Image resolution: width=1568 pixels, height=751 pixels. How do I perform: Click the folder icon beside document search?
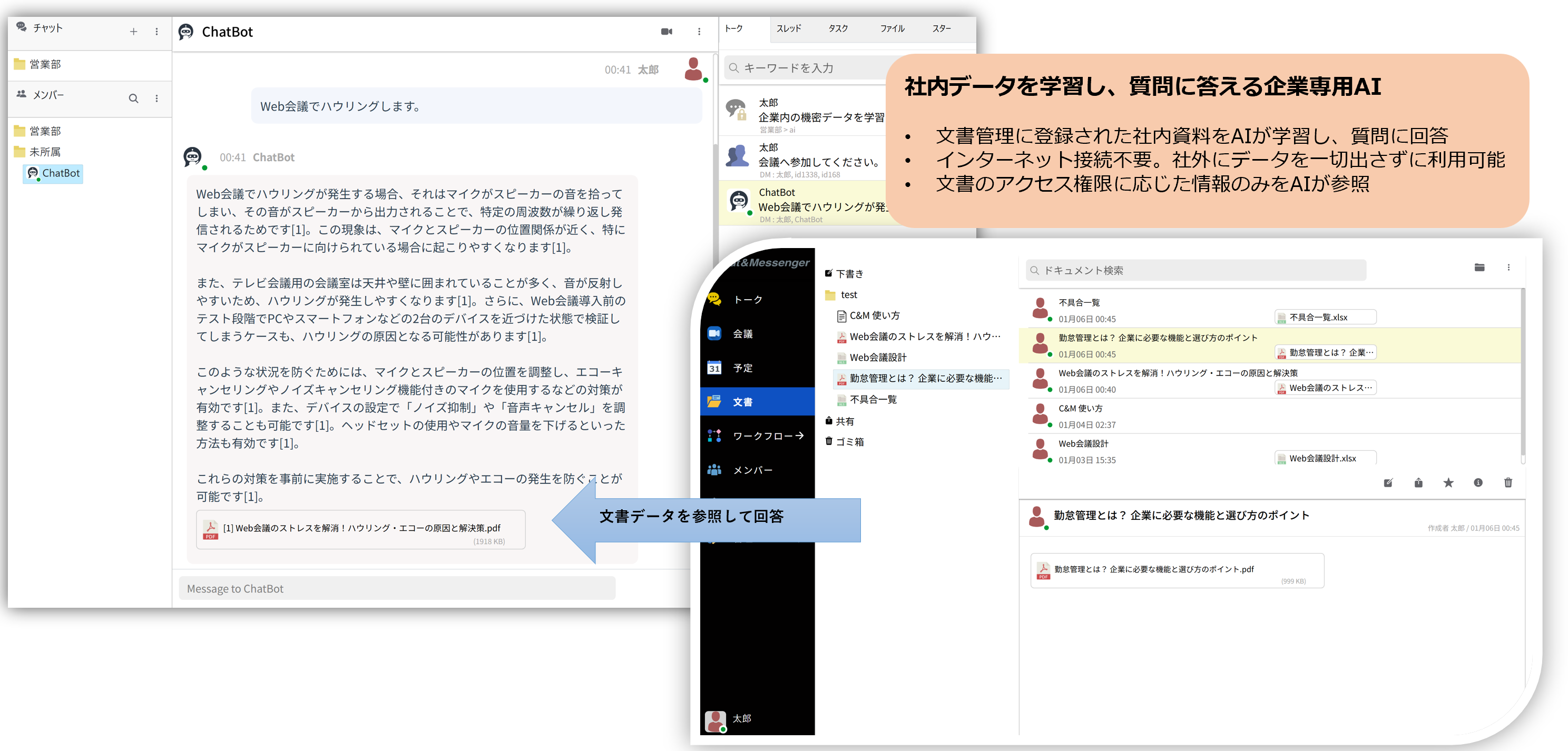[x=1479, y=268]
